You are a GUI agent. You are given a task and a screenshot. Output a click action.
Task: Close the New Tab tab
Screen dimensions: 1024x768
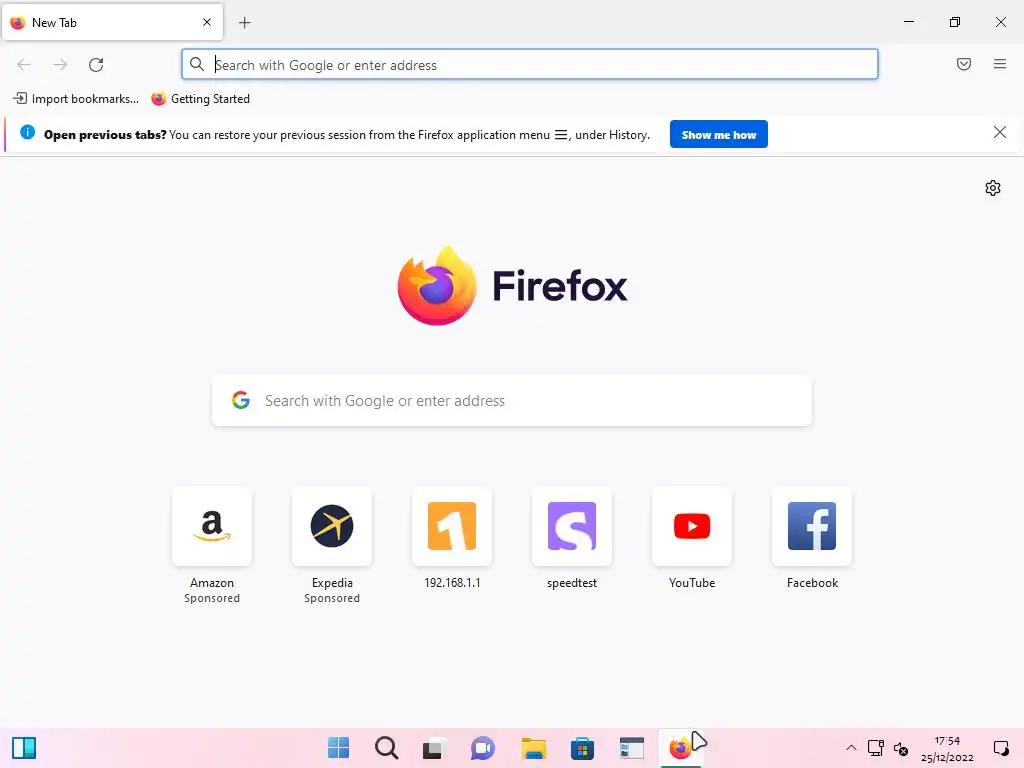206,22
